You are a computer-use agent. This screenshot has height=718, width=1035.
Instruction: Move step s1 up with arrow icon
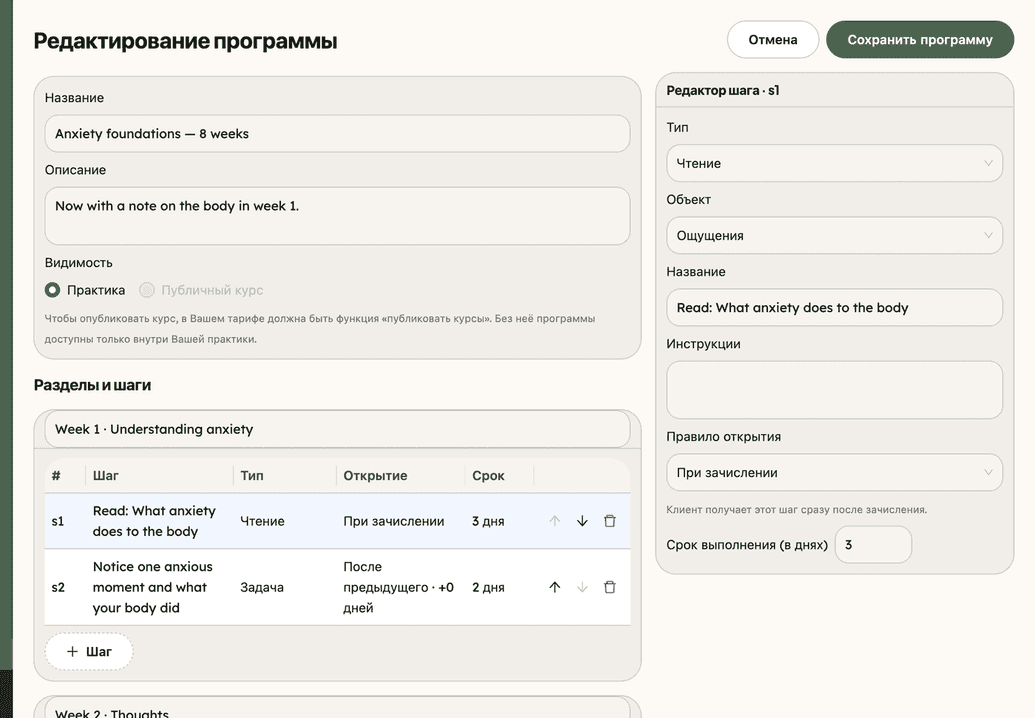click(x=554, y=521)
